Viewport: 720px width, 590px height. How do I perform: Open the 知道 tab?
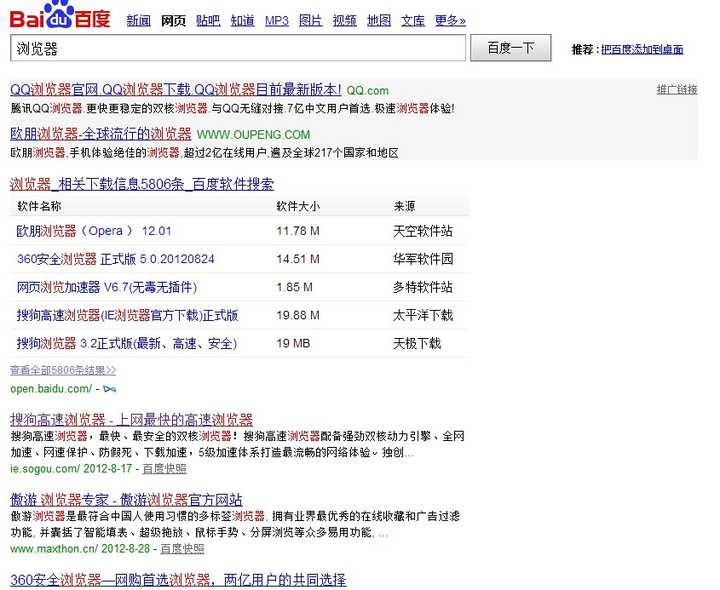(242, 21)
